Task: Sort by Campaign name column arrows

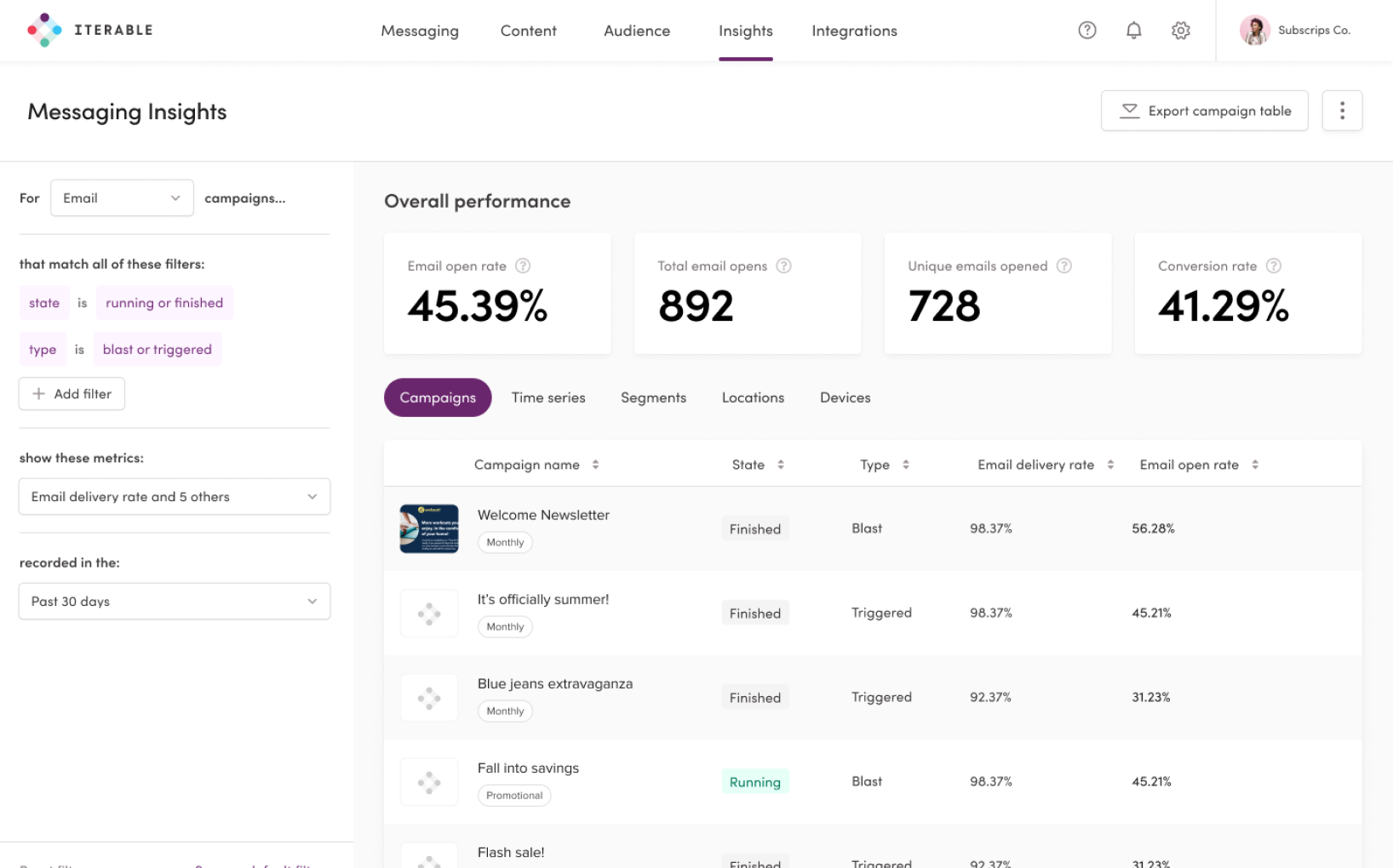Action: coord(595,465)
